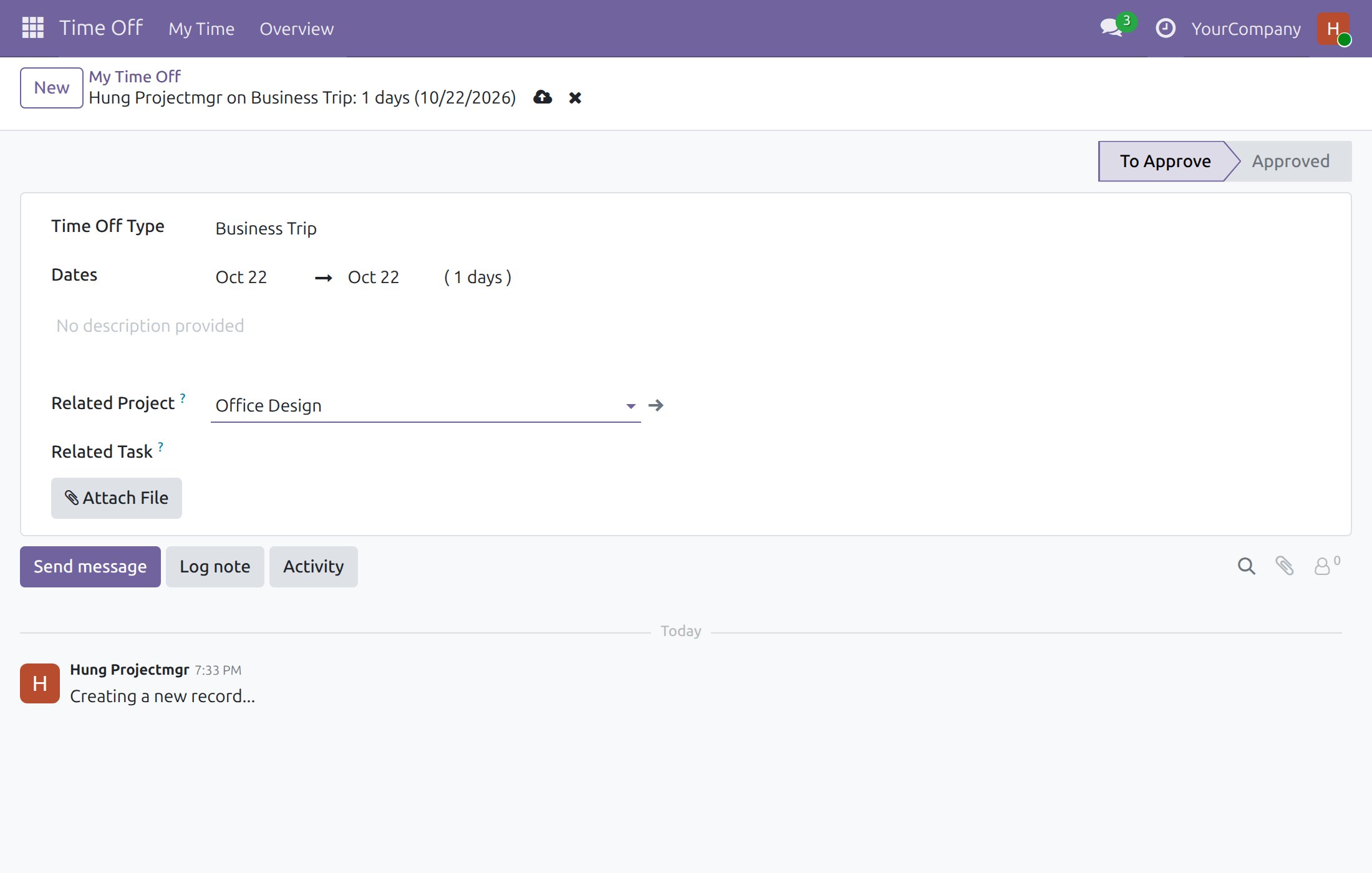Select the Approved status stage
Screen dimensions: 1372x873
click(x=1291, y=161)
